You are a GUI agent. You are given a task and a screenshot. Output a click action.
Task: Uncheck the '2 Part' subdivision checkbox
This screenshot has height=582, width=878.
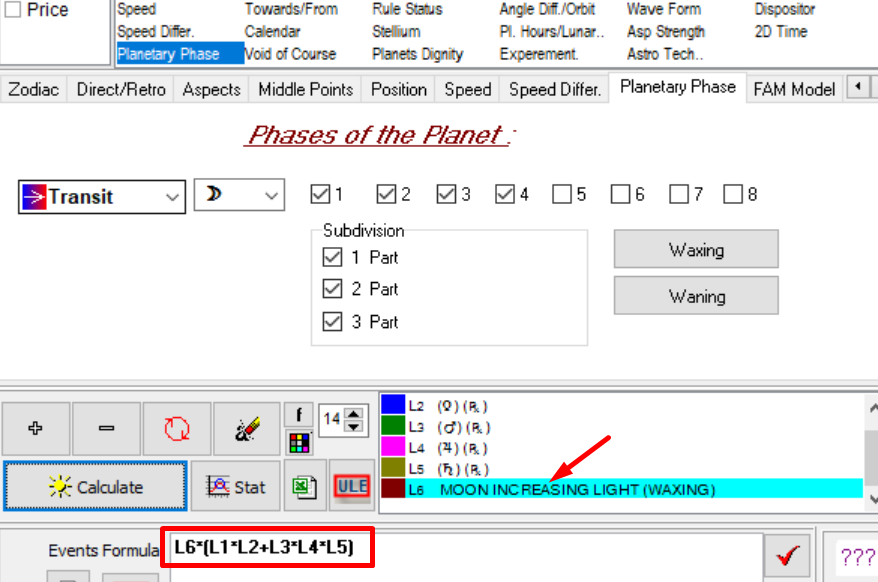(333, 290)
